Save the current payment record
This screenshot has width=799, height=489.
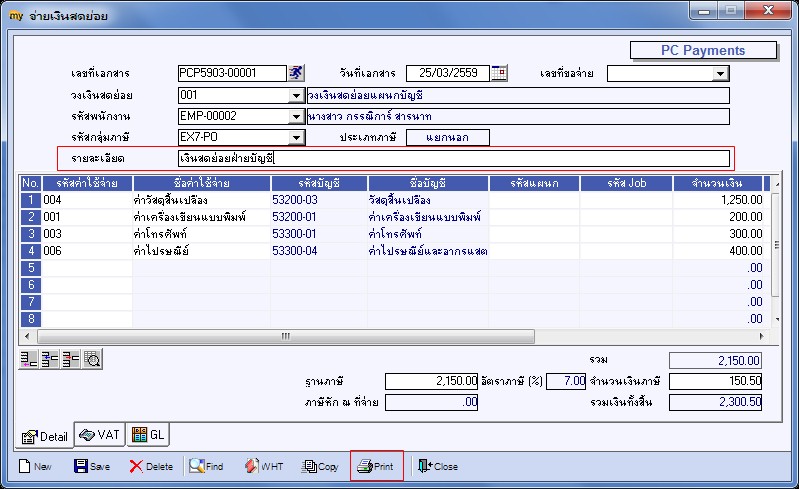[x=92, y=466]
